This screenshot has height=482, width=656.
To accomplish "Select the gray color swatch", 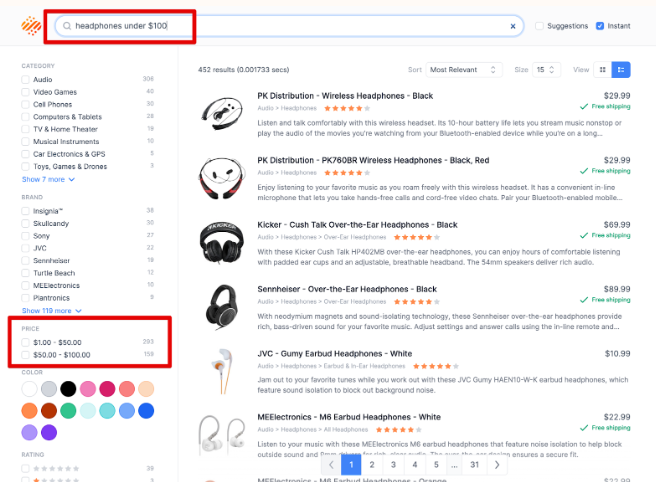I will (49, 389).
